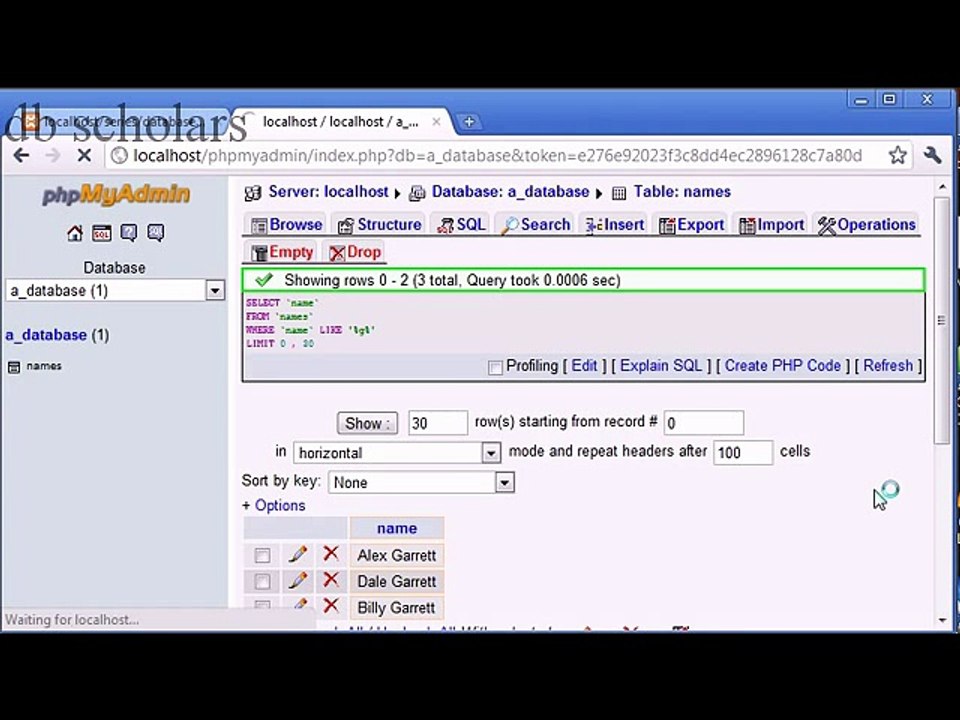Click the Drop table tab

click(x=354, y=252)
